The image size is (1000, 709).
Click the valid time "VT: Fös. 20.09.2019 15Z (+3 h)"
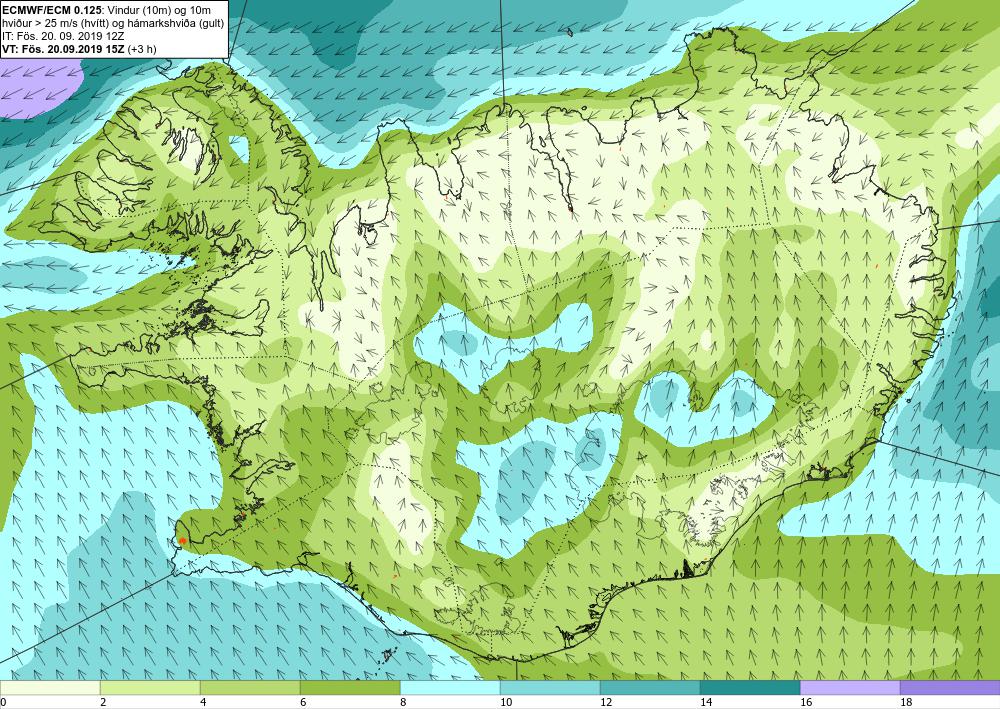click(x=79, y=48)
